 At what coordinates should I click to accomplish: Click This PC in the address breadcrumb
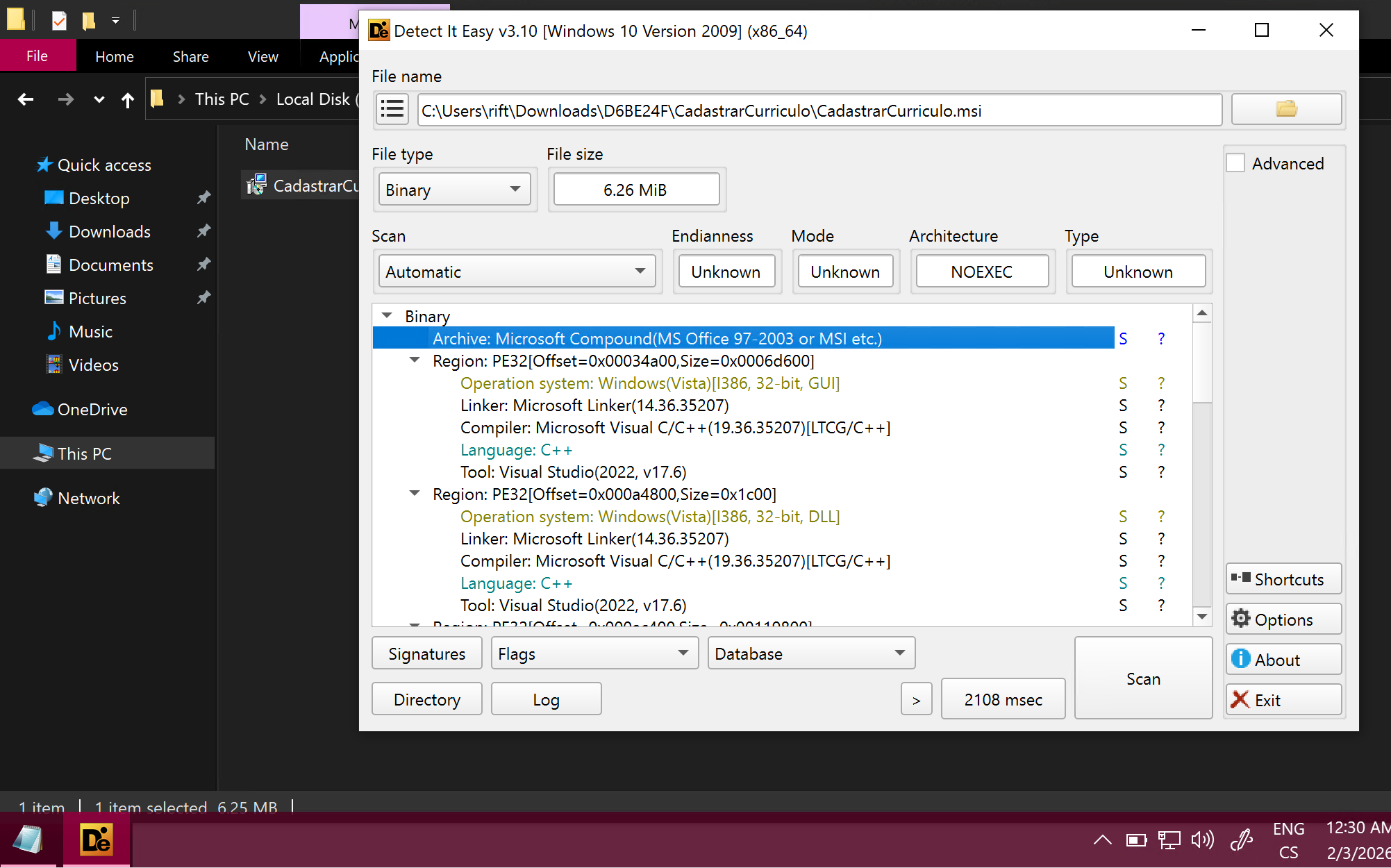222,99
